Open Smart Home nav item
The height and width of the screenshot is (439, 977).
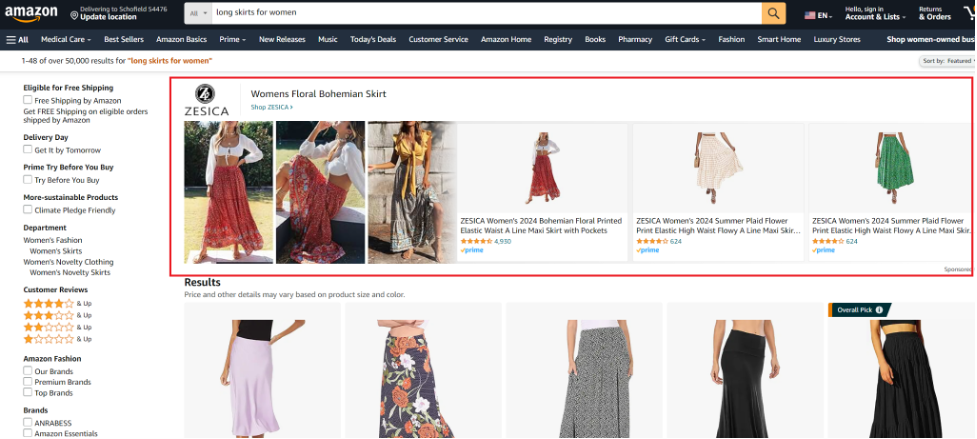pyautogui.click(x=779, y=39)
